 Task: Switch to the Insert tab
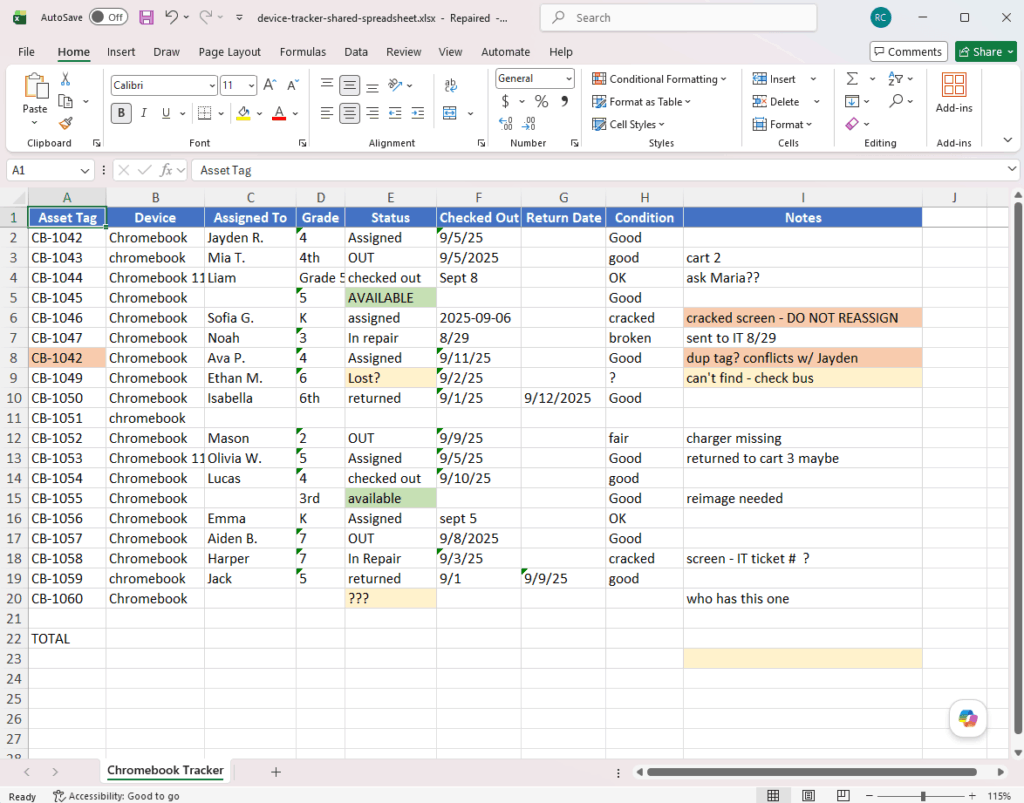tap(121, 52)
